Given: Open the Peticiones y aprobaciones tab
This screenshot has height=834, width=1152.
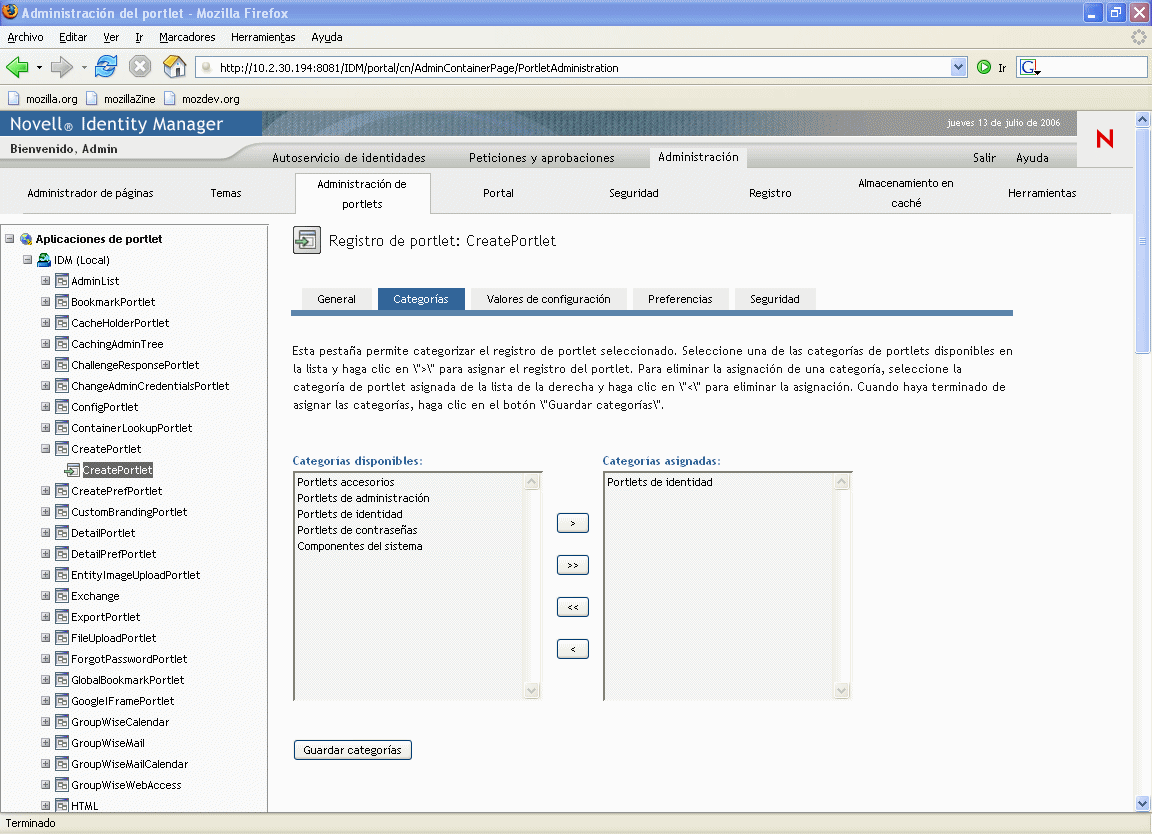Looking at the screenshot, I should point(541,157).
